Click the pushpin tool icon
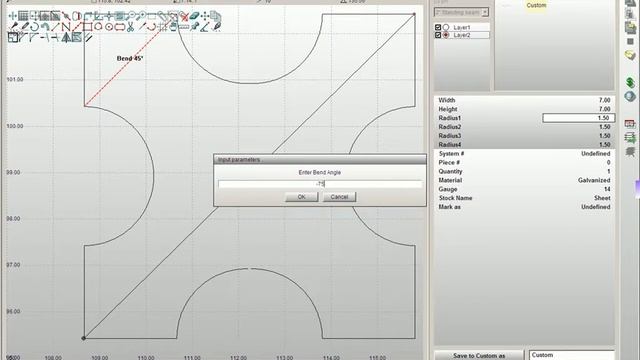 pos(195,27)
